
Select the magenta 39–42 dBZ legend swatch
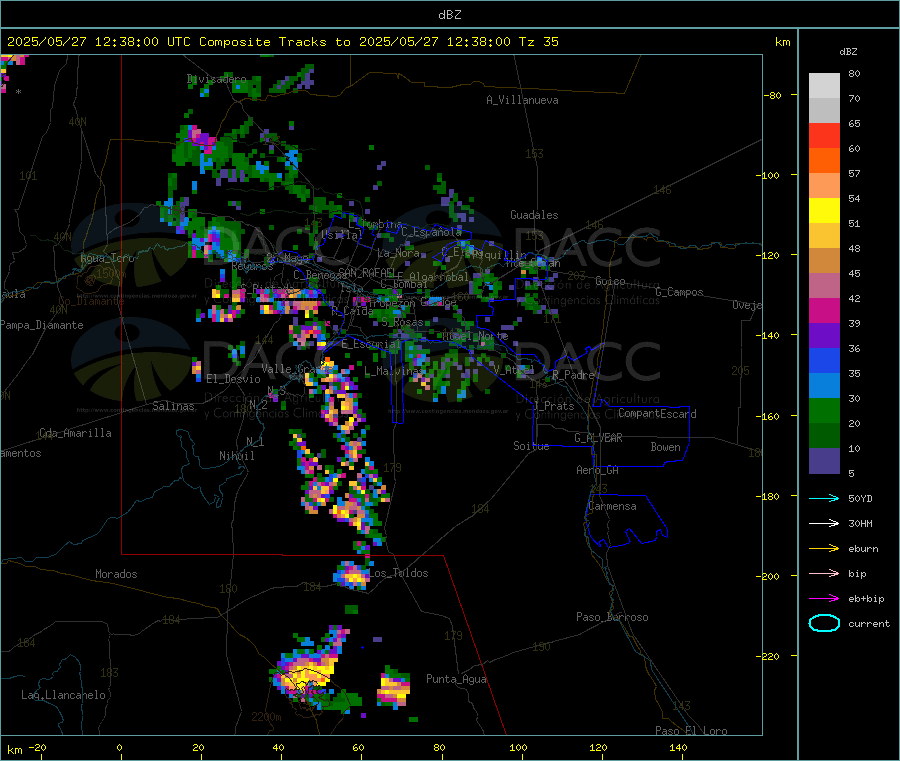click(824, 310)
